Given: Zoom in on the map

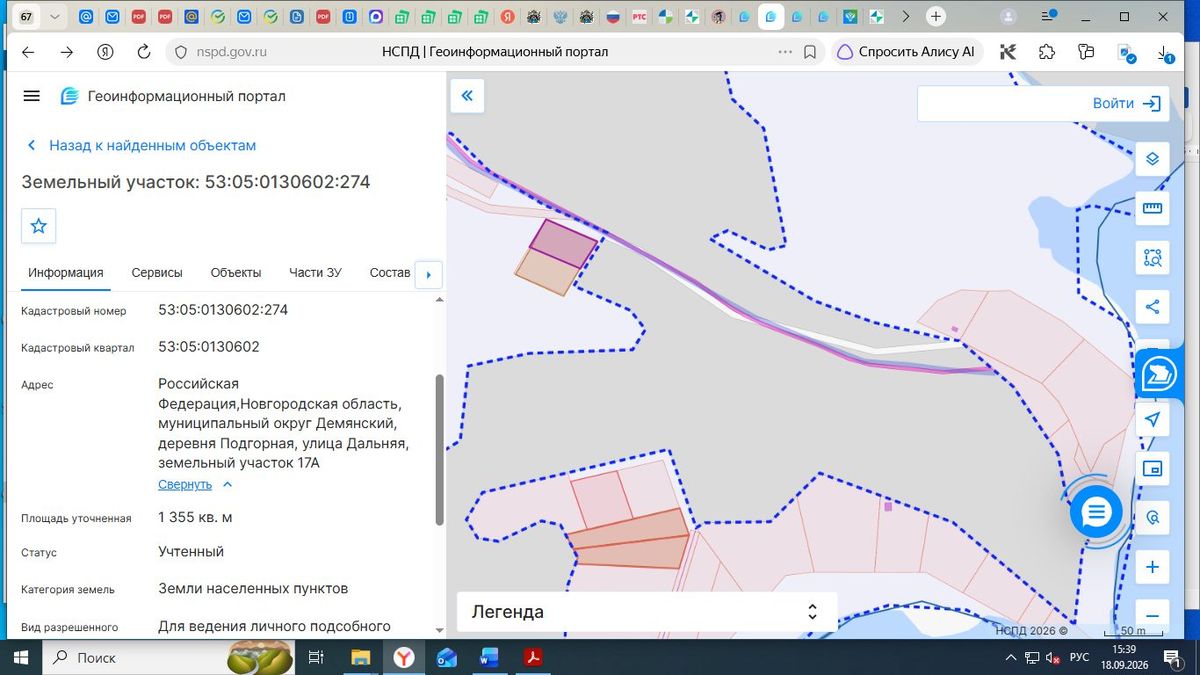Looking at the screenshot, I should coord(1152,567).
